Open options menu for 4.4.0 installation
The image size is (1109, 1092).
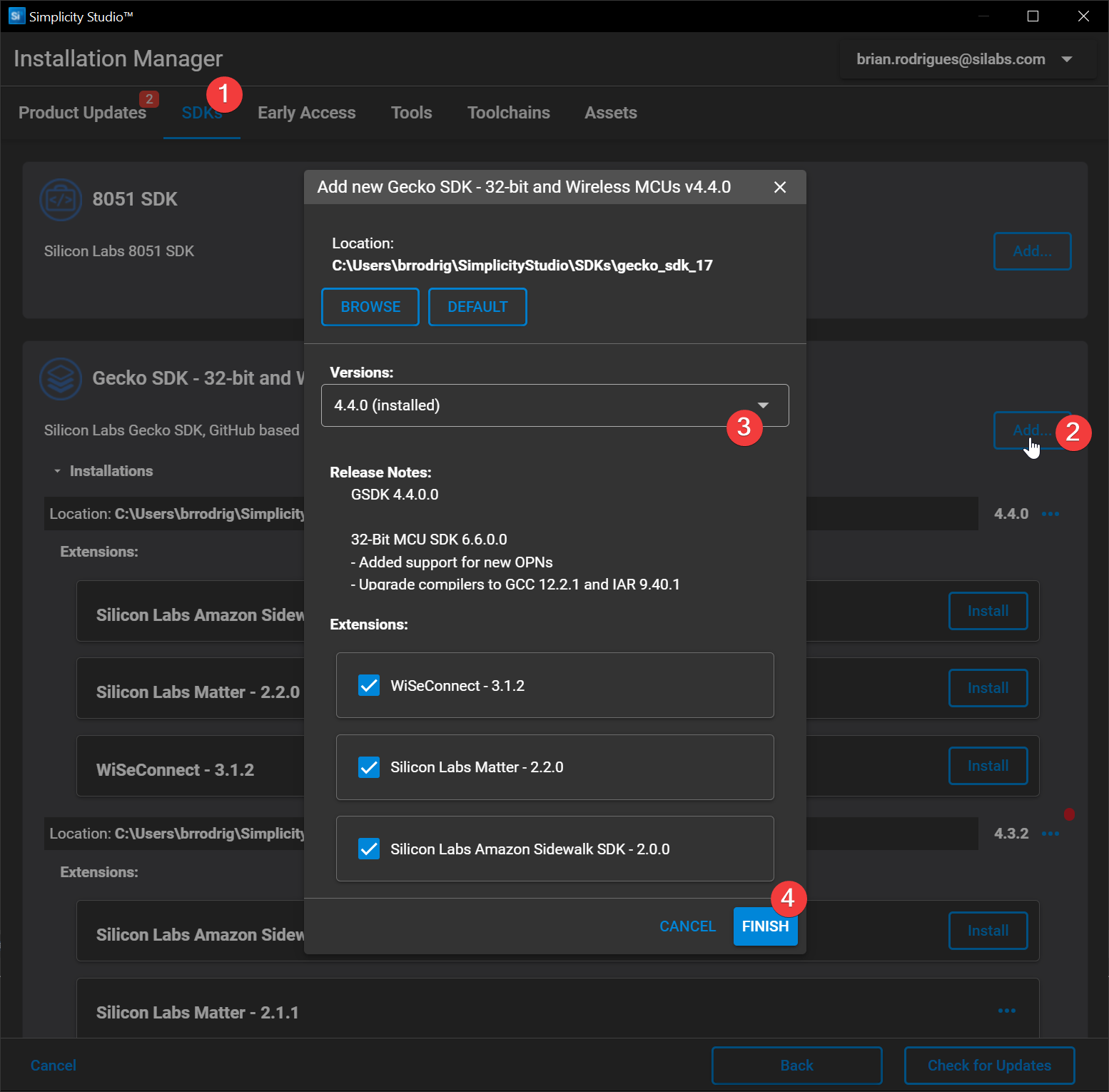1050,514
